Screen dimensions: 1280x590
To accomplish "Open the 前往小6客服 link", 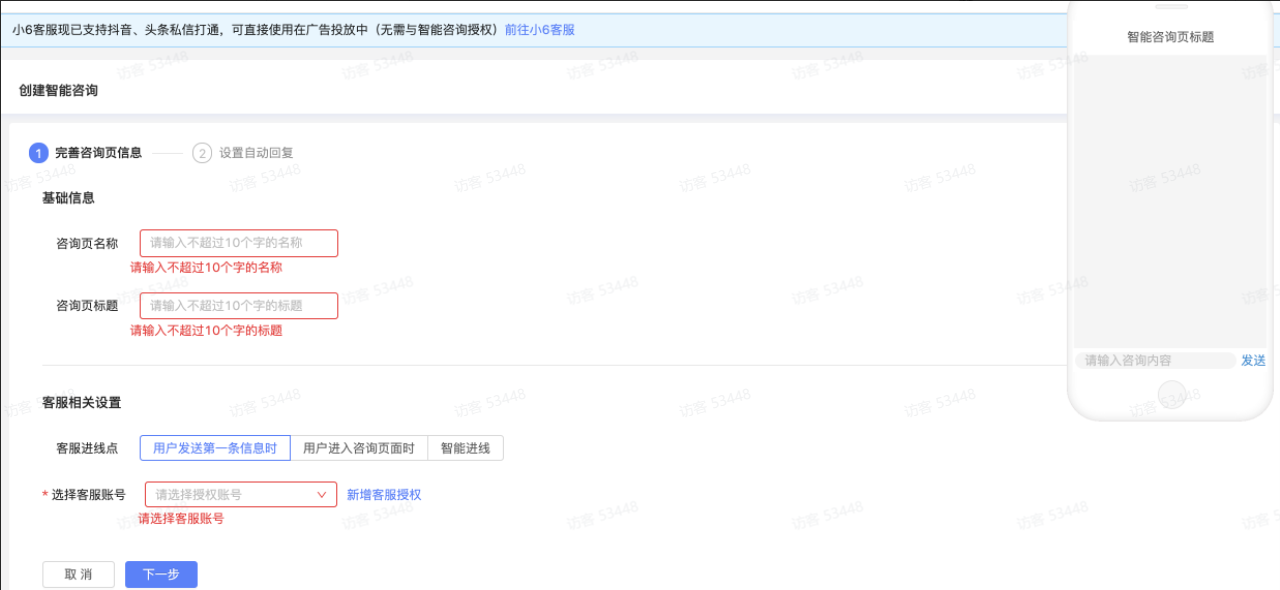I will [539, 30].
